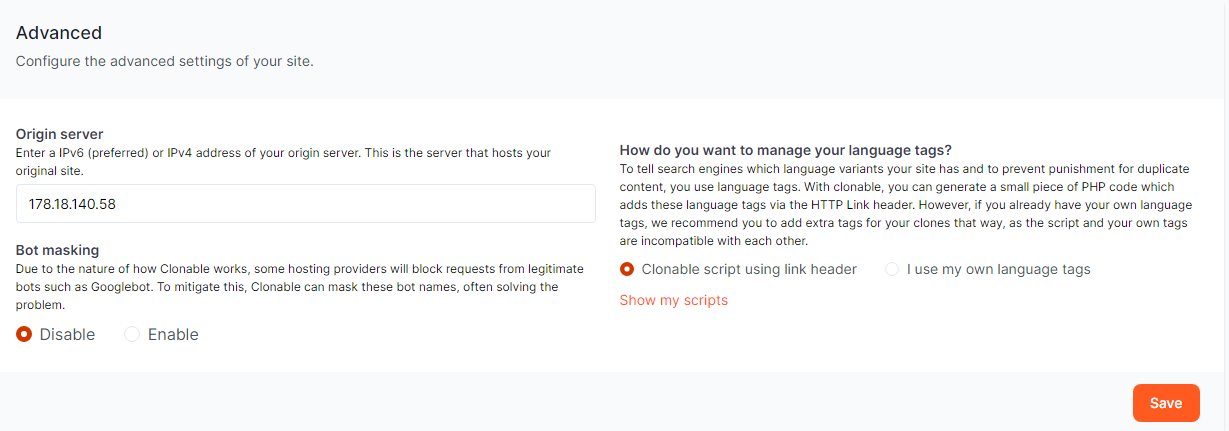Click inside the Origin server address field

(400, 203)
